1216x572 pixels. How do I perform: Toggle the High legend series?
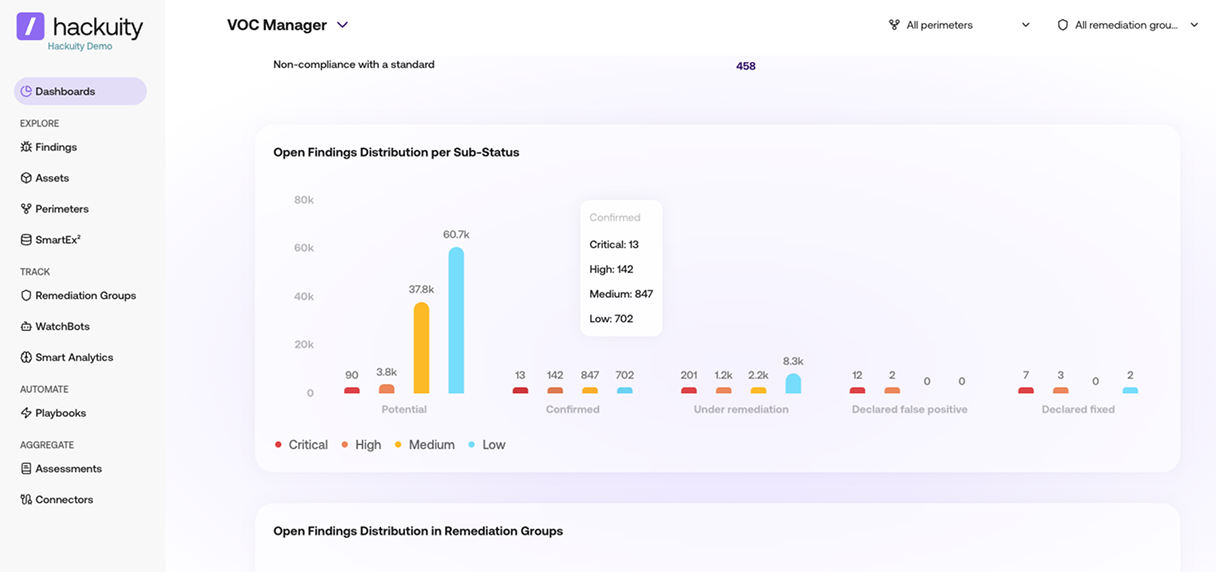[x=361, y=445]
